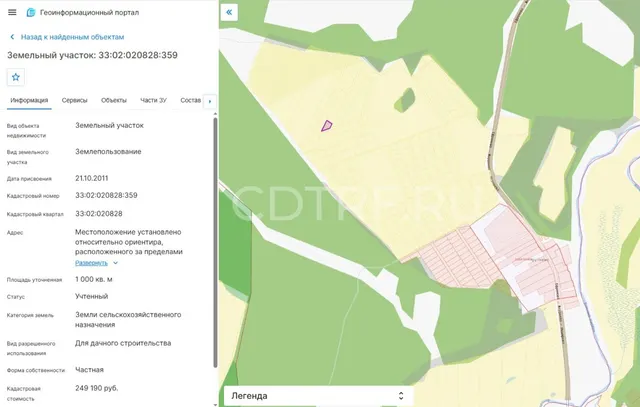Click the Кадастровая стоимость label
The width and height of the screenshot is (640, 407).
[x=24, y=394]
